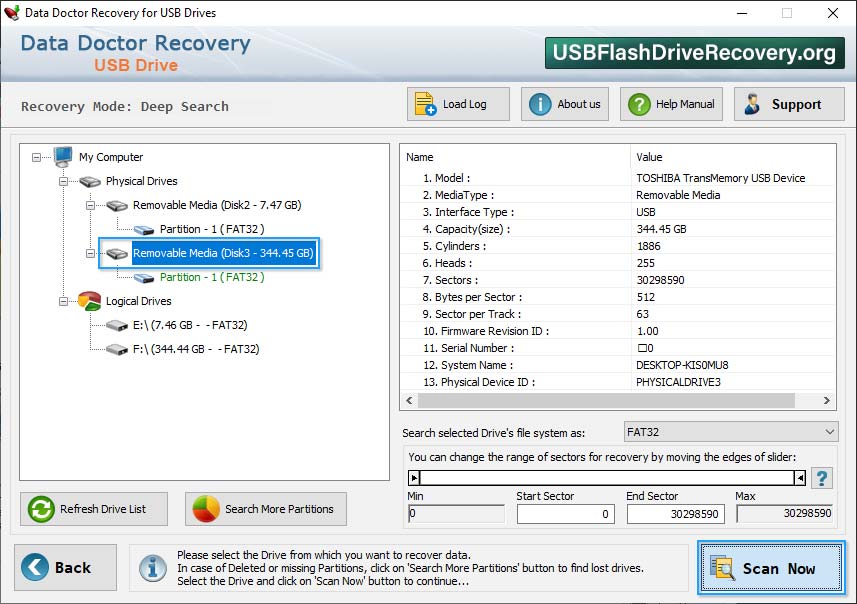Click green partition icon under Disk3
Image resolution: width=857 pixels, height=604 pixels.
(x=144, y=278)
